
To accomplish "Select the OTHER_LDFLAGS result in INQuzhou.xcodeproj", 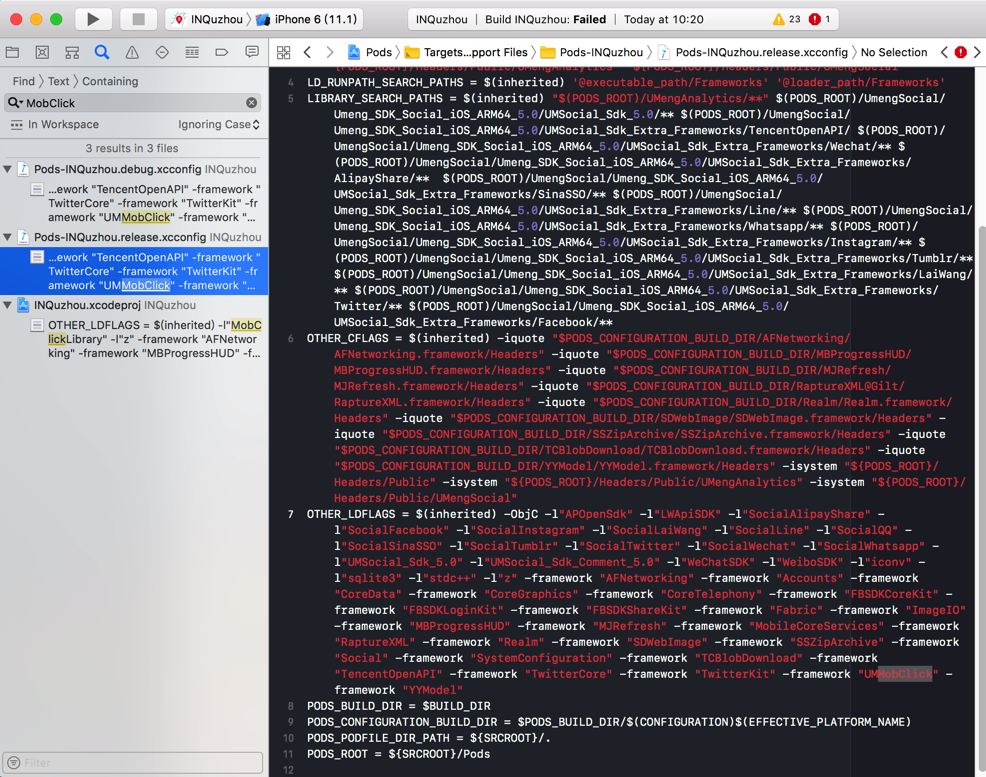I will pos(134,339).
